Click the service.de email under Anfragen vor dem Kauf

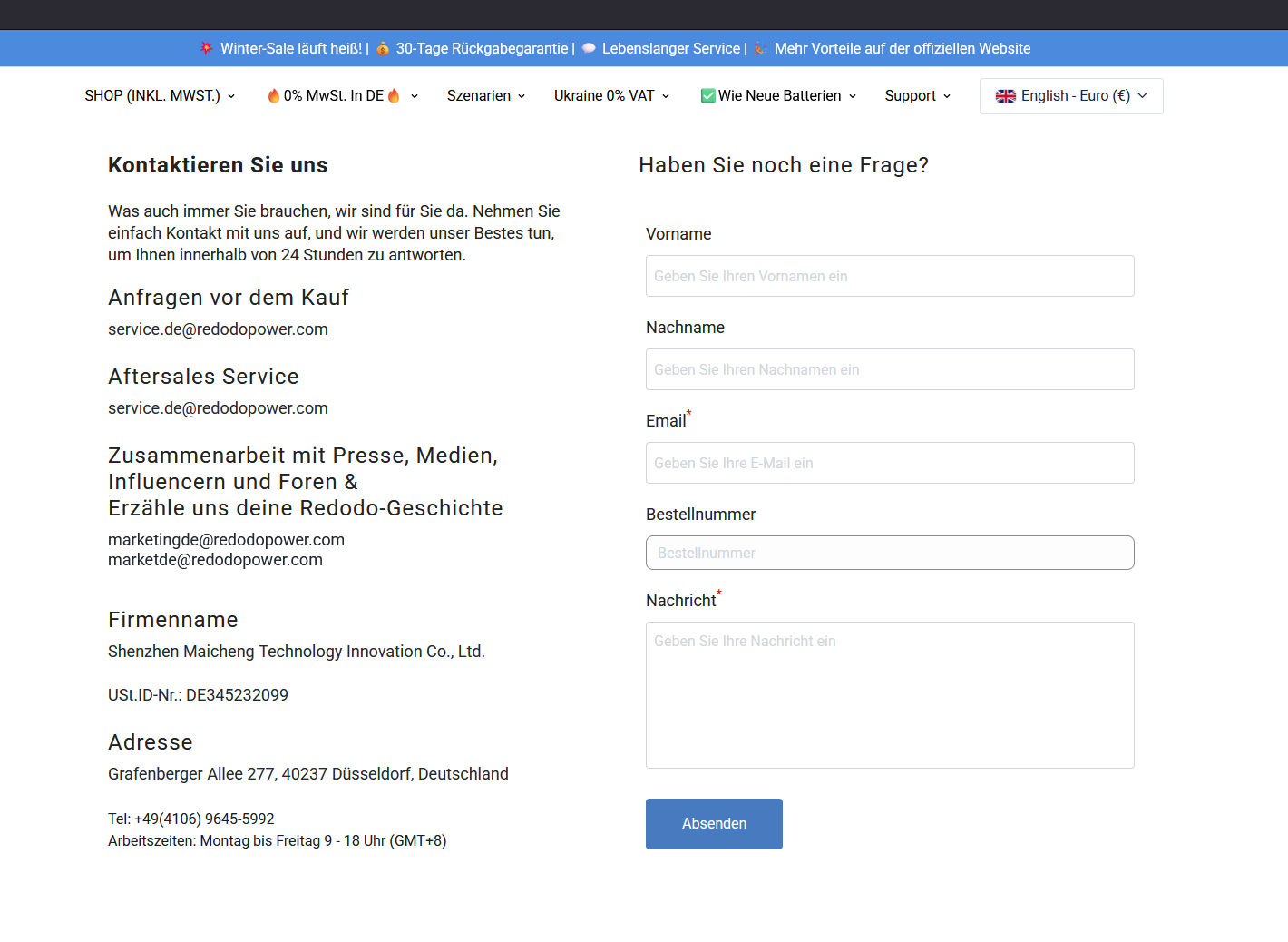(x=218, y=329)
